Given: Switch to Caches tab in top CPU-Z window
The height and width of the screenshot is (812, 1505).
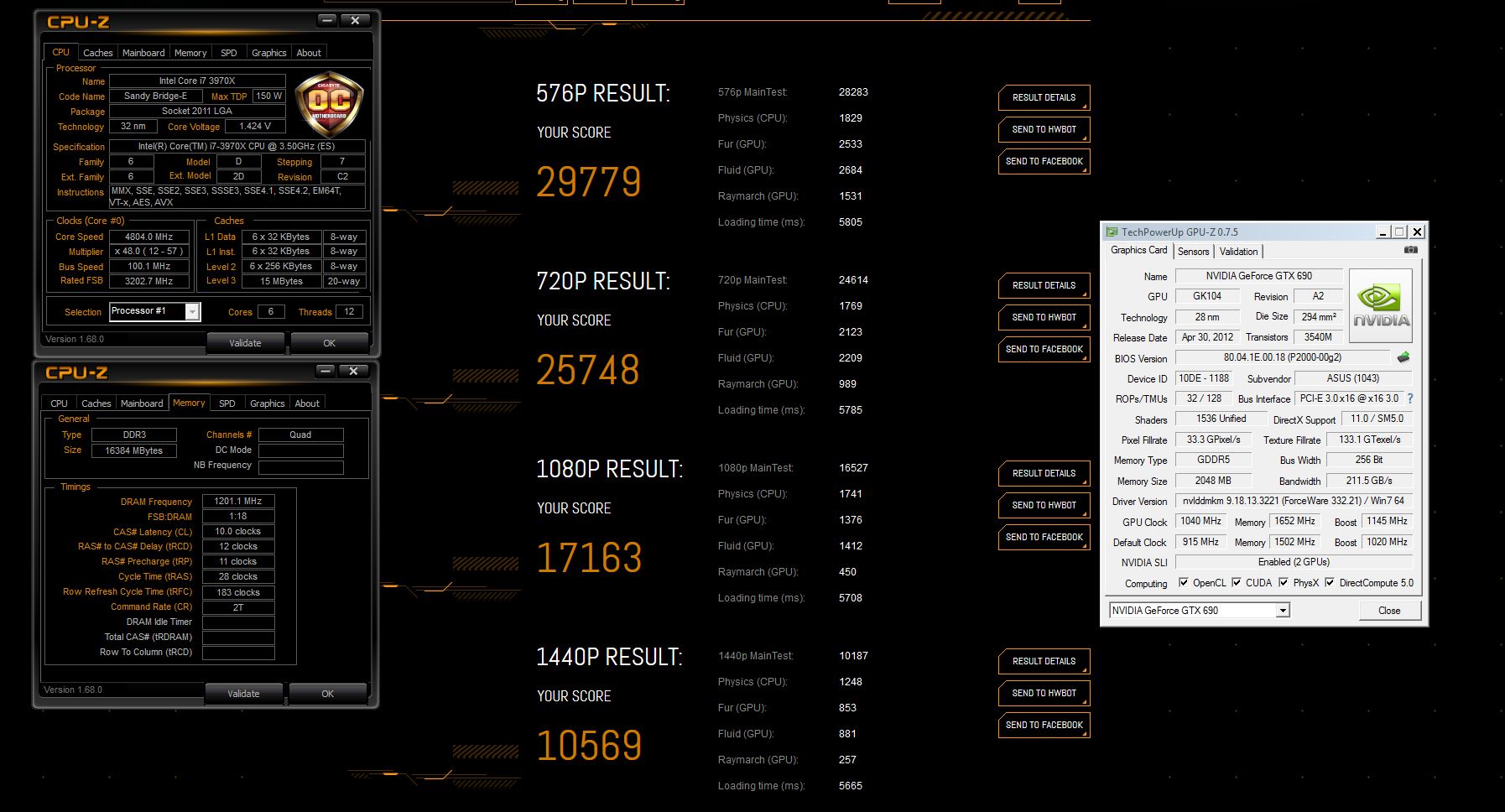Looking at the screenshot, I should [97, 53].
